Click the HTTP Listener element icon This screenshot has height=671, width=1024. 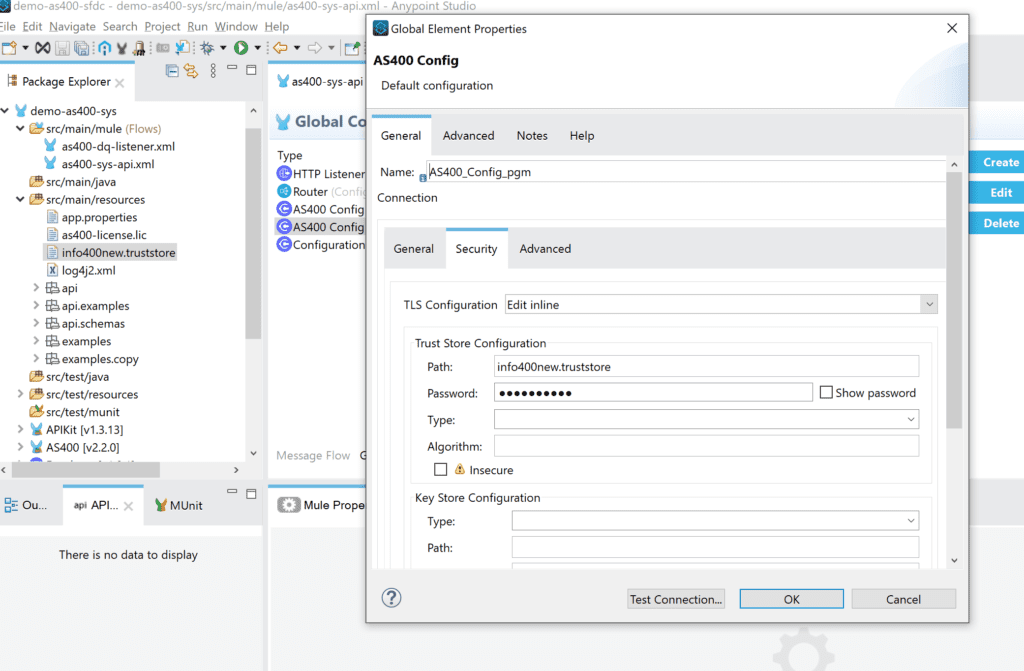(x=283, y=173)
